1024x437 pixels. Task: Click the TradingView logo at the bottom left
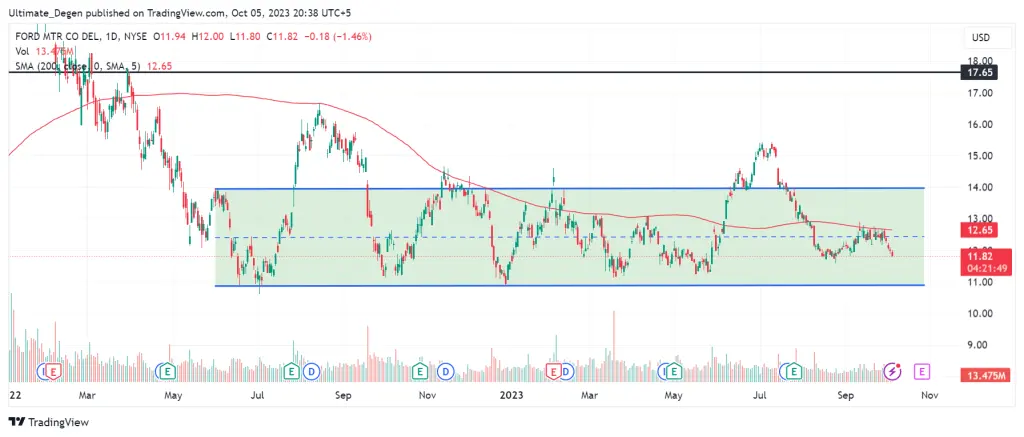tap(49, 422)
